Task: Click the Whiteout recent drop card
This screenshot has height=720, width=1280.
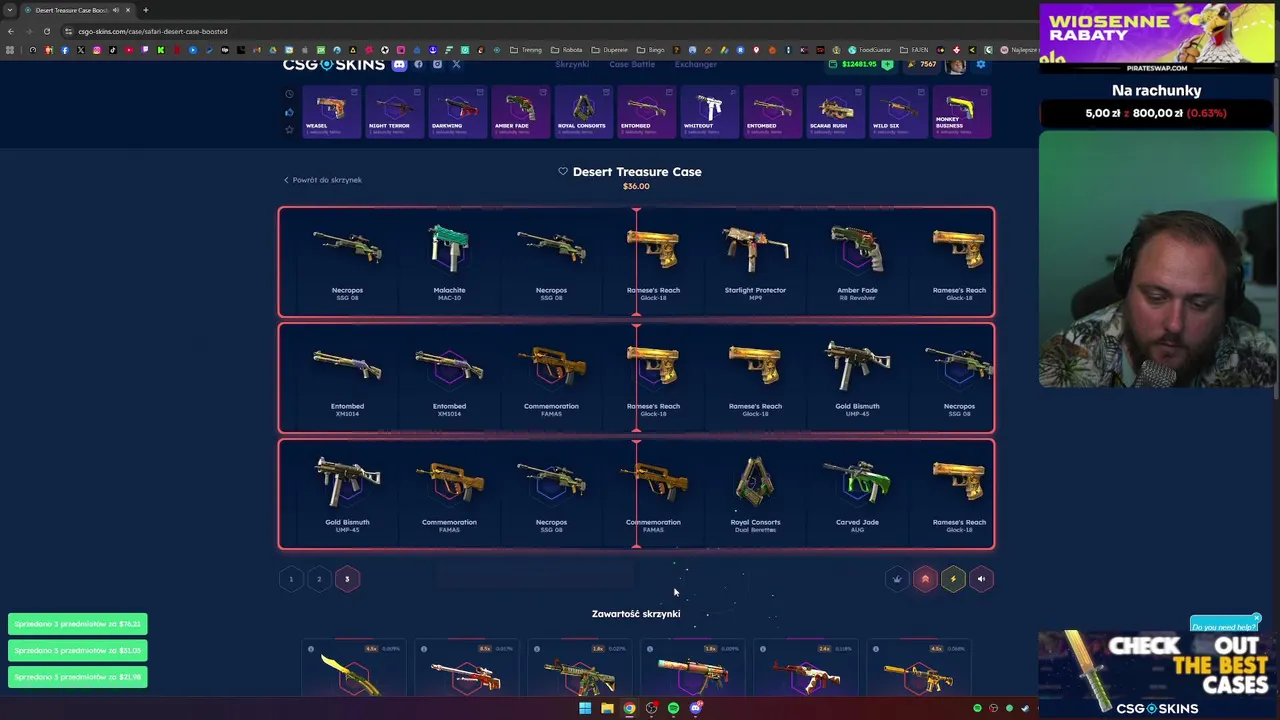Action: coord(709,112)
